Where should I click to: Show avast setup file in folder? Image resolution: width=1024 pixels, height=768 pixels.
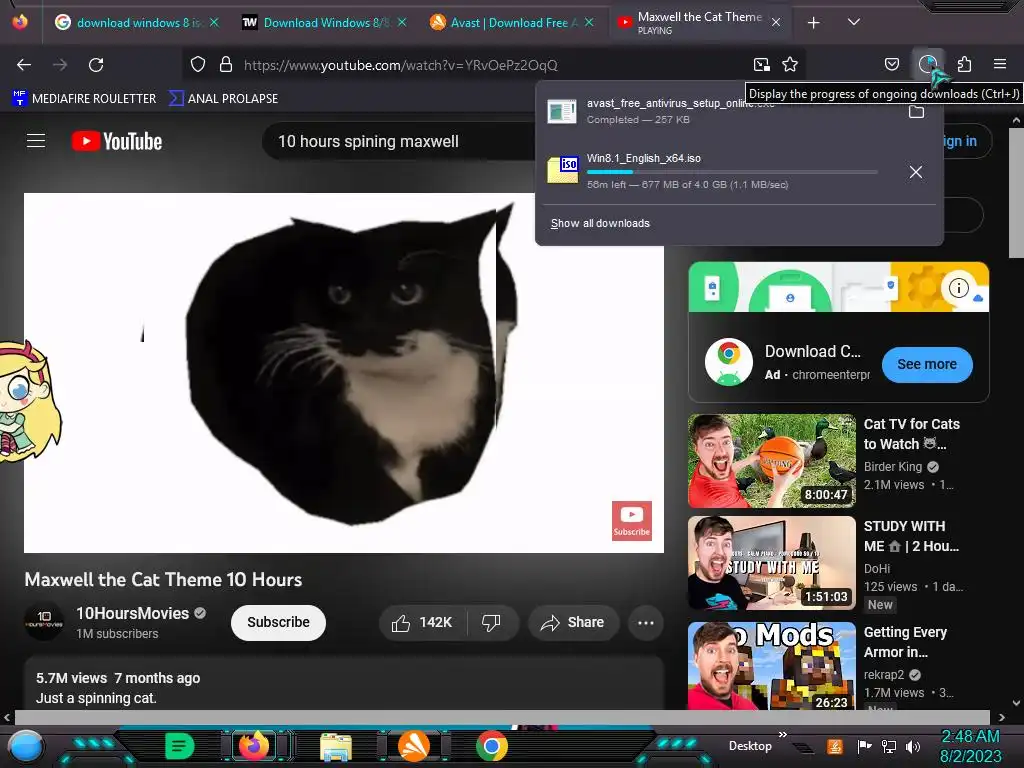pyautogui.click(x=916, y=112)
